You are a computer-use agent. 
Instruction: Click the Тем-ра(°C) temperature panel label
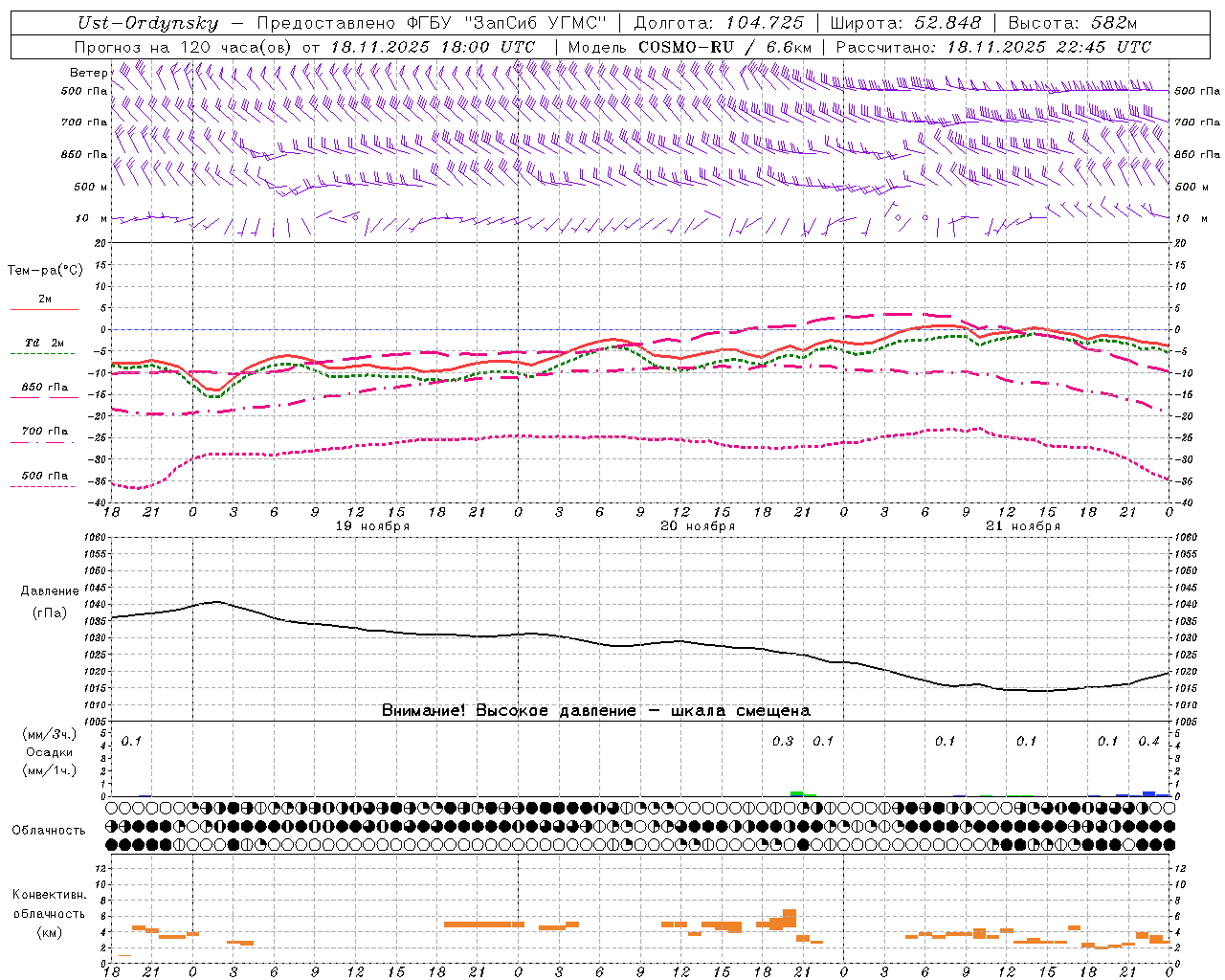(45, 271)
